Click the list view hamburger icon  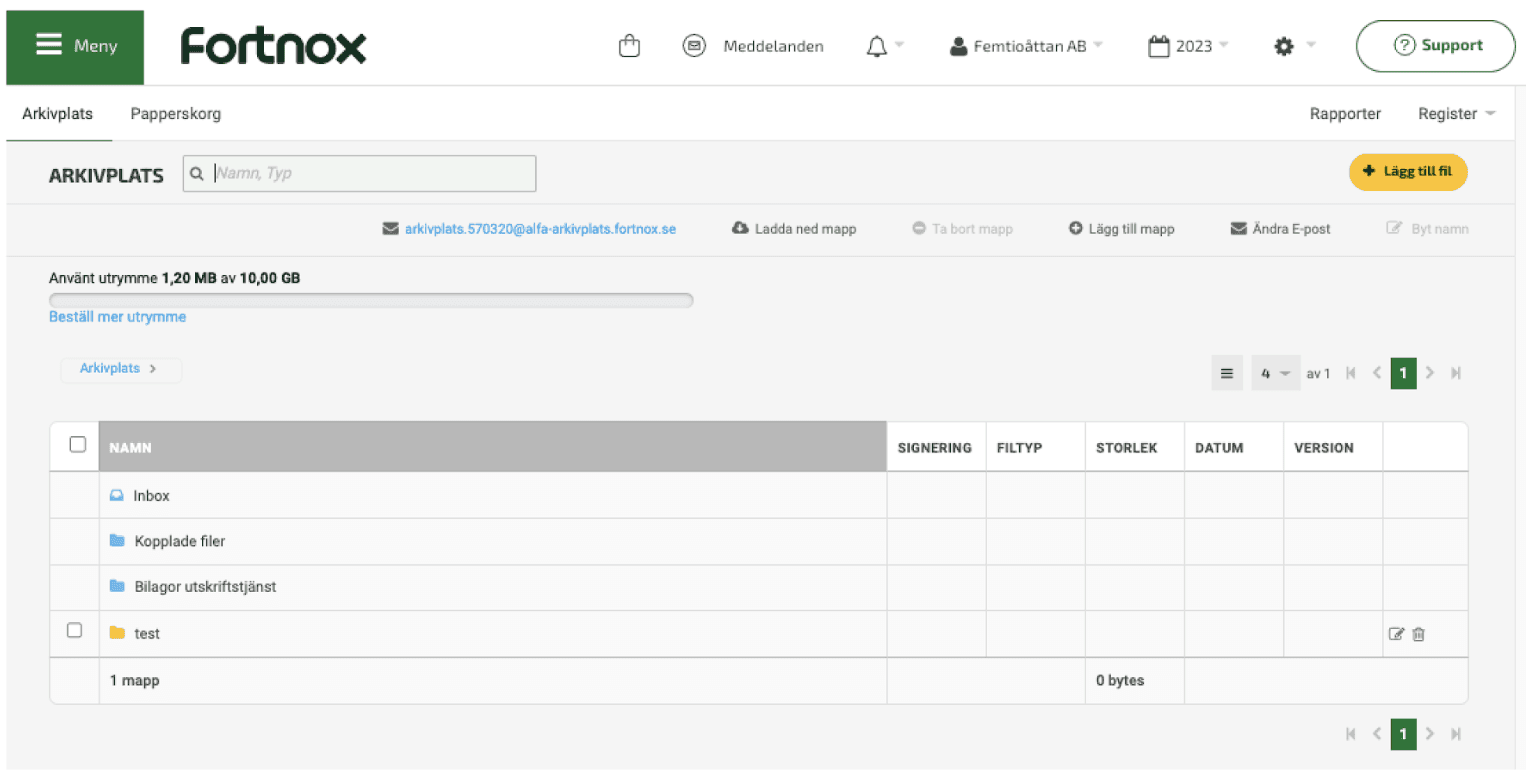pos(1226,373)
